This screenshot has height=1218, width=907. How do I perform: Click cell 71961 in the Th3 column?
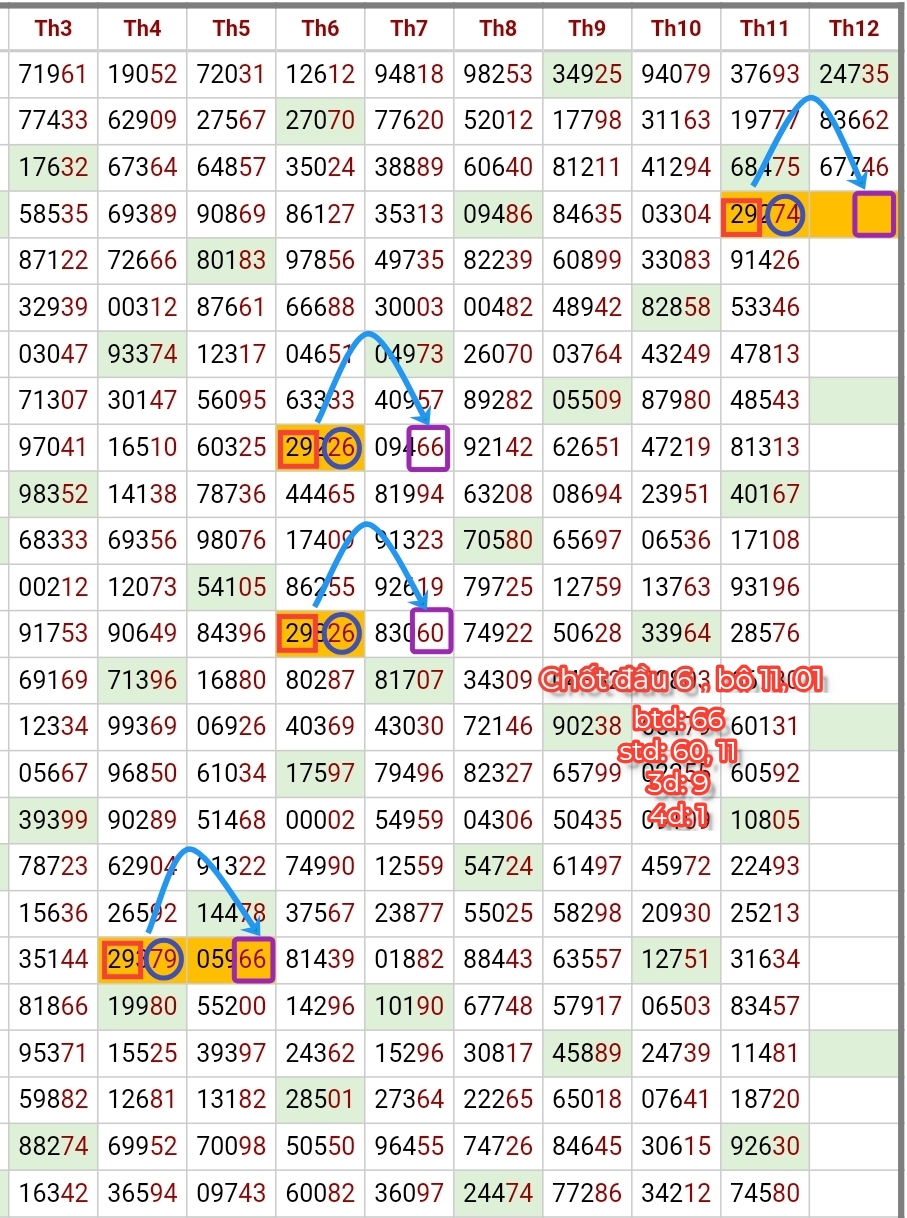pos(53,73)
